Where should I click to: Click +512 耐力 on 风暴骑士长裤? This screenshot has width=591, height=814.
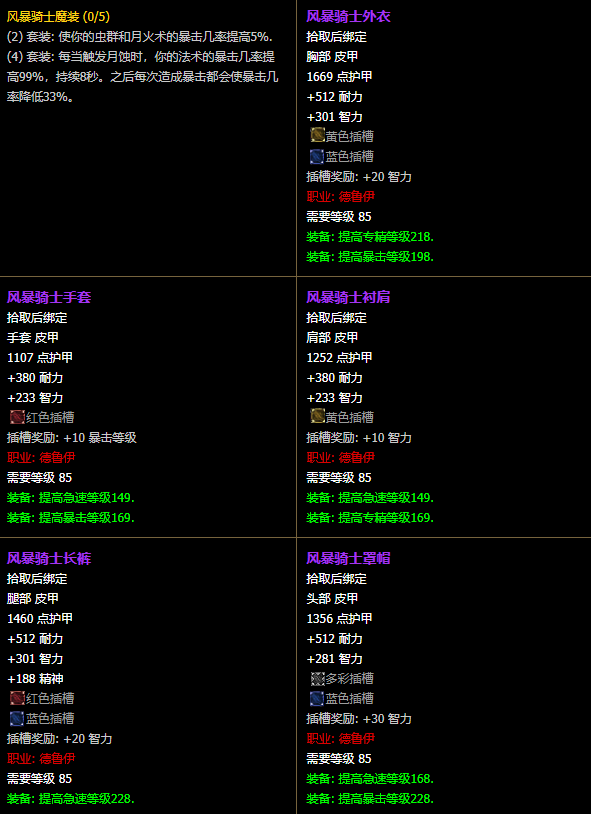pyautogui.click(x=35, y=639)
